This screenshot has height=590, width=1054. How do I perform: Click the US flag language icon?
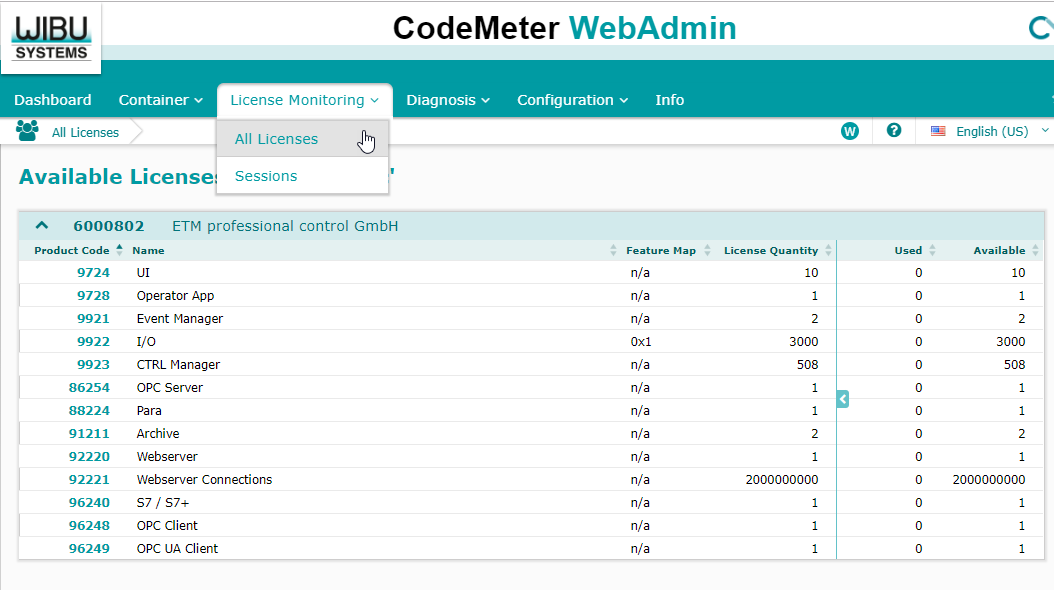[x=938, y=131]
